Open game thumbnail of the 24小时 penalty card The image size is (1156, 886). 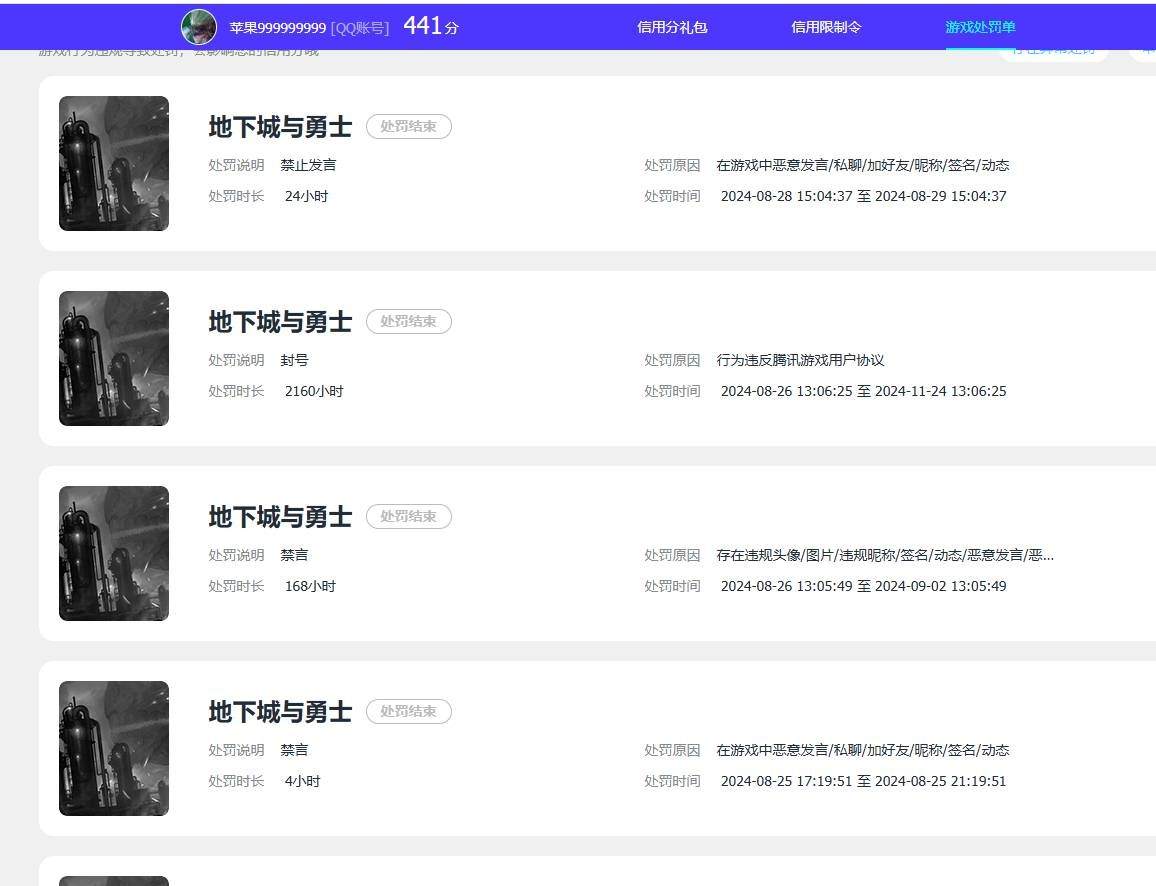point(114,164)
